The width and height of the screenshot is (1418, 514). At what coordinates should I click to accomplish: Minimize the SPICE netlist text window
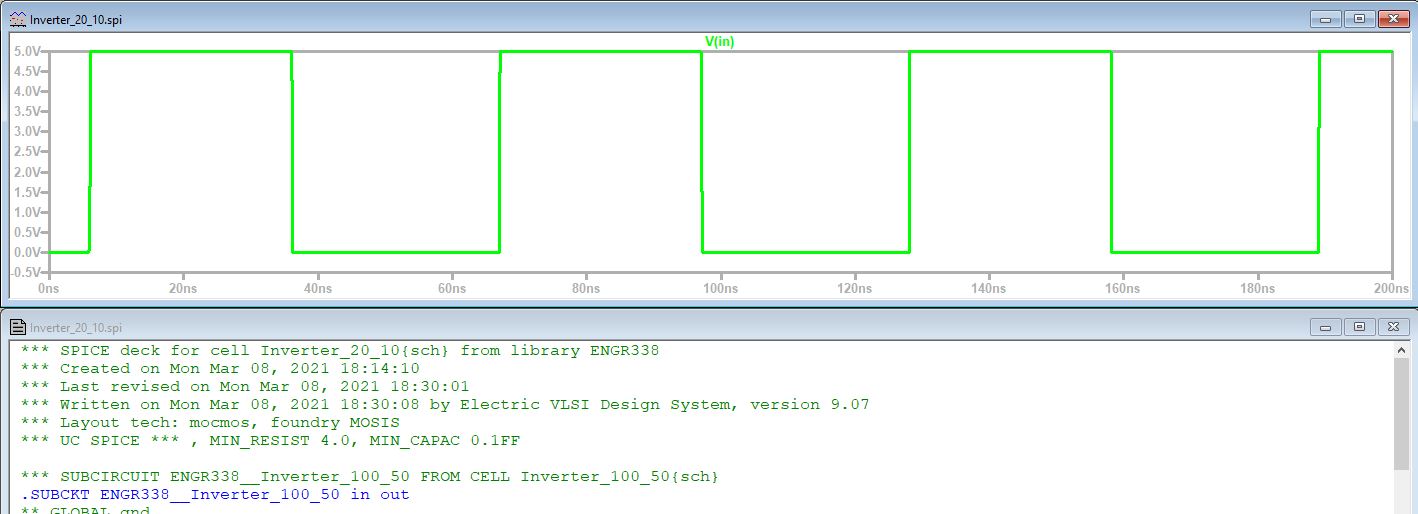click(1328, 327)
